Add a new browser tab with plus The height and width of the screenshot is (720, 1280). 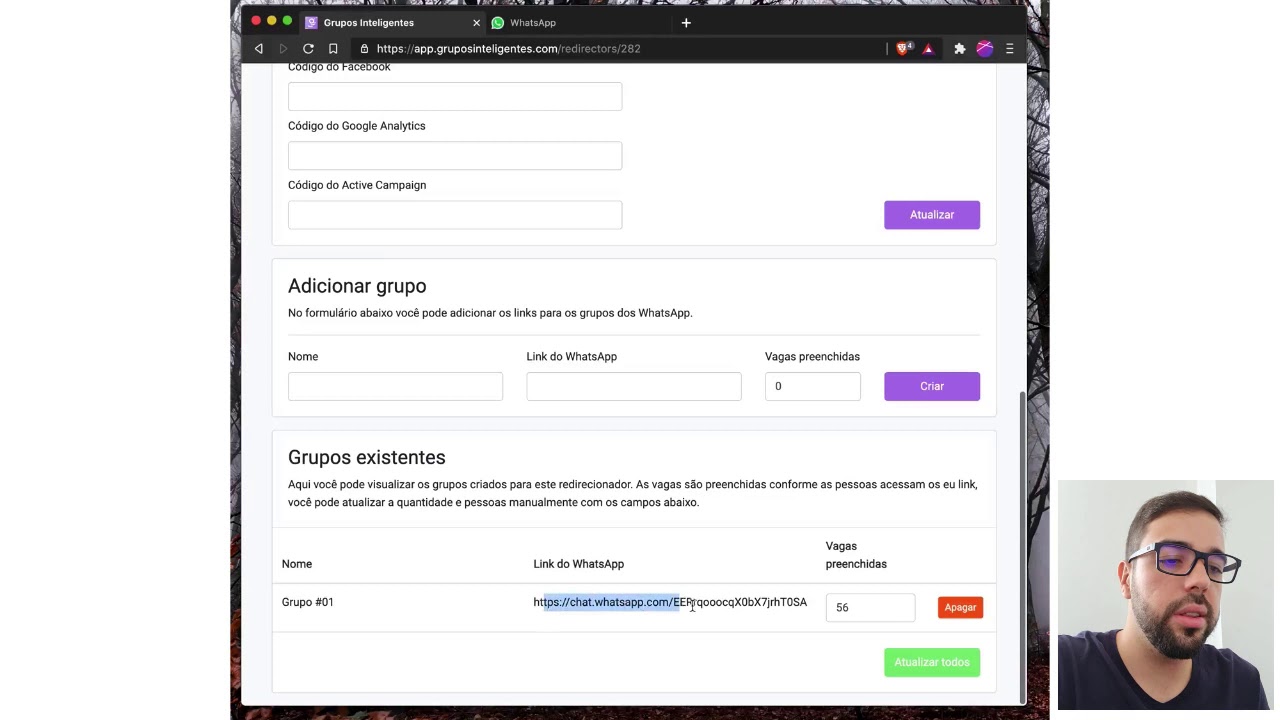pos(686,22)
